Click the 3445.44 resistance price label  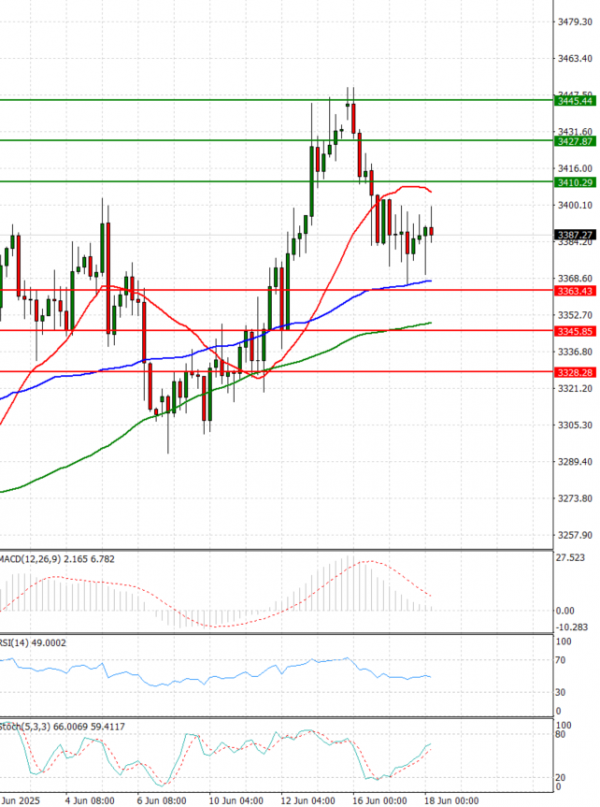[x=575, y=101]
